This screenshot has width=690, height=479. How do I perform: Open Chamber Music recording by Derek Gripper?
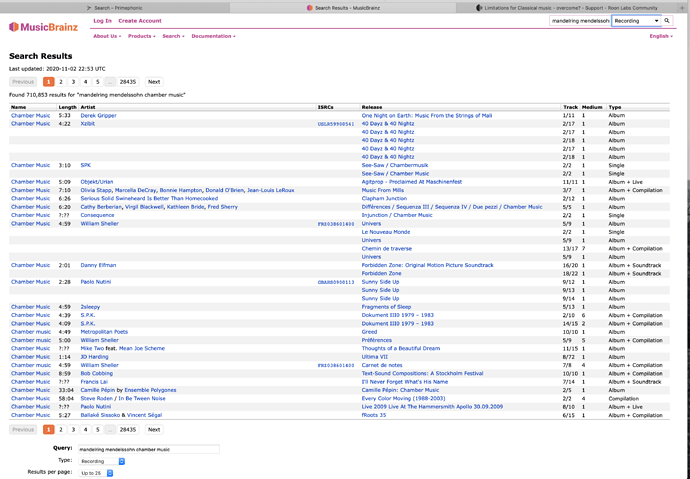(30, 116)
